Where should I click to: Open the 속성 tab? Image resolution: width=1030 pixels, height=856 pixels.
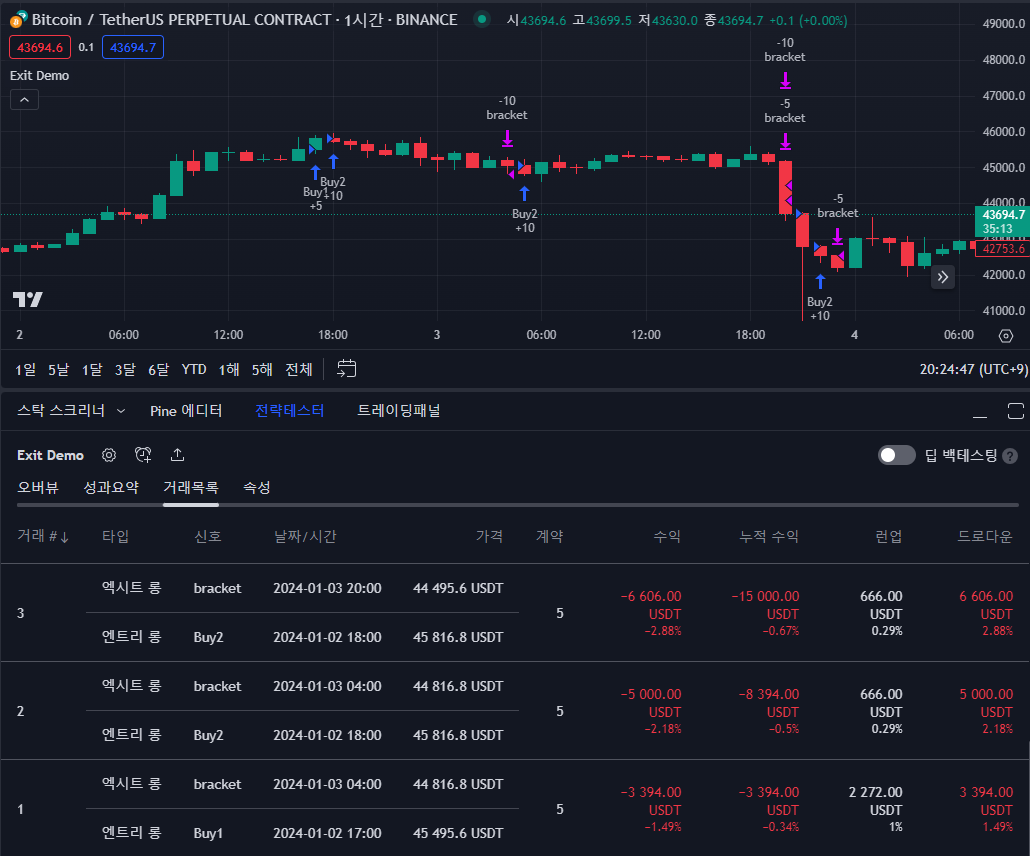[x=257, y=487]
